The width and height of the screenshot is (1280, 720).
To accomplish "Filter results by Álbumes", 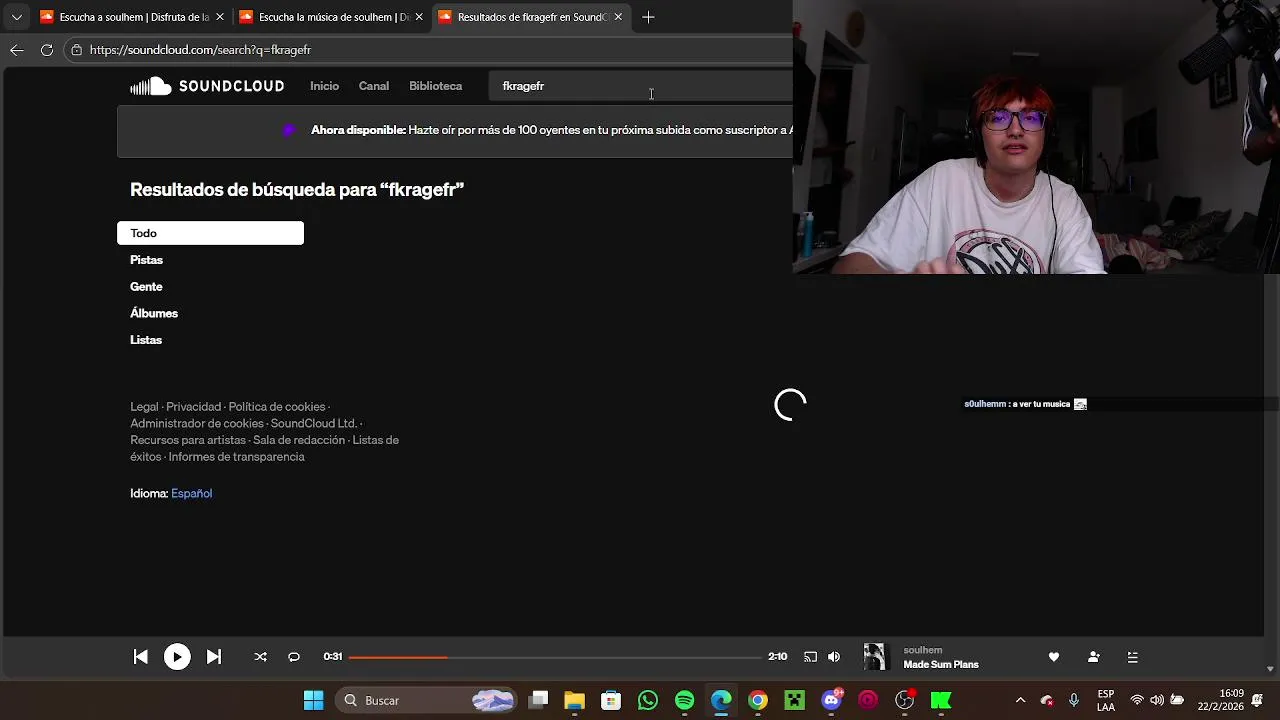I will point(154,313).
